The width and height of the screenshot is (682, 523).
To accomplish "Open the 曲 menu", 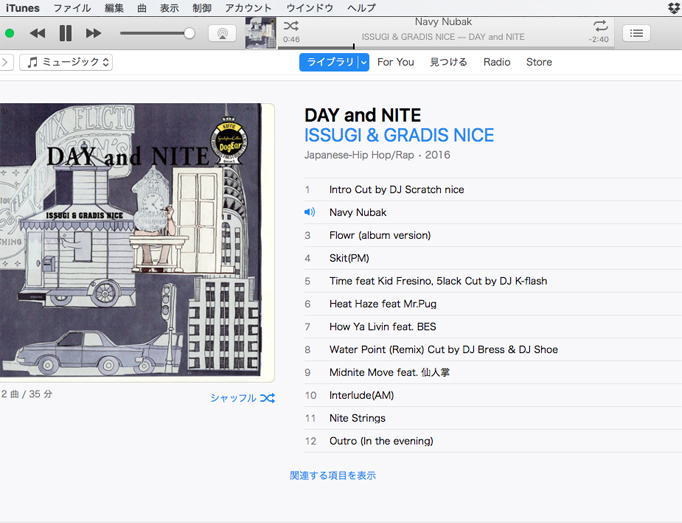I will (x=142, y=8).
